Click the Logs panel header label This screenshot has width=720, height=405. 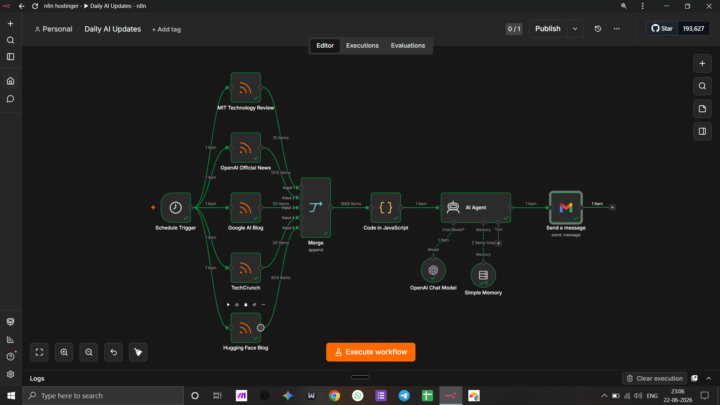tap(37, 378)
